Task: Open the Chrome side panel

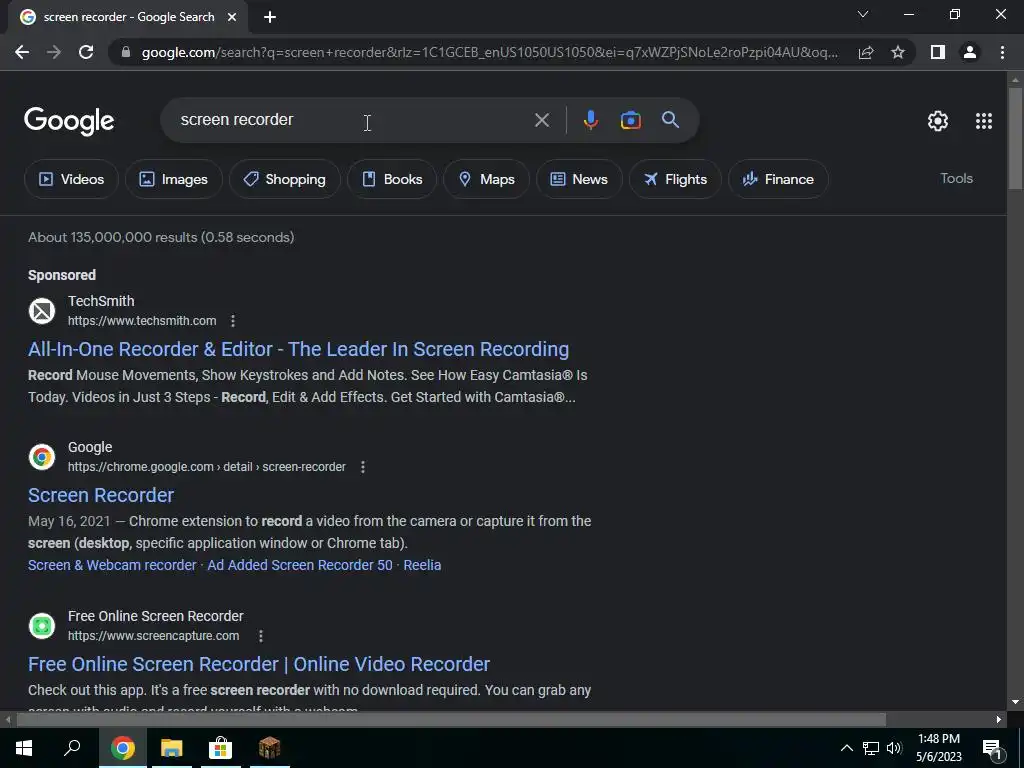Action: (938, 52)
